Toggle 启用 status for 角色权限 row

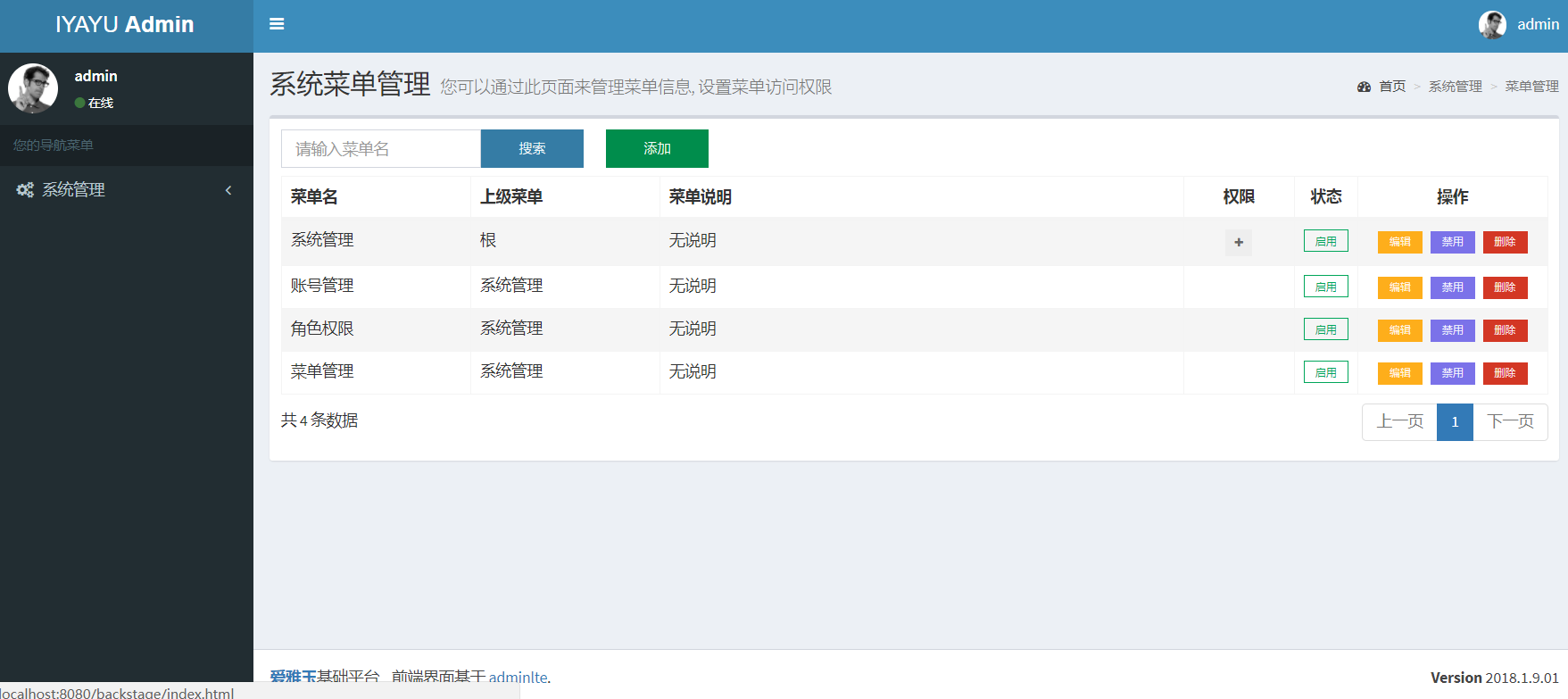pyautogui.click(x=1326, y=329)
